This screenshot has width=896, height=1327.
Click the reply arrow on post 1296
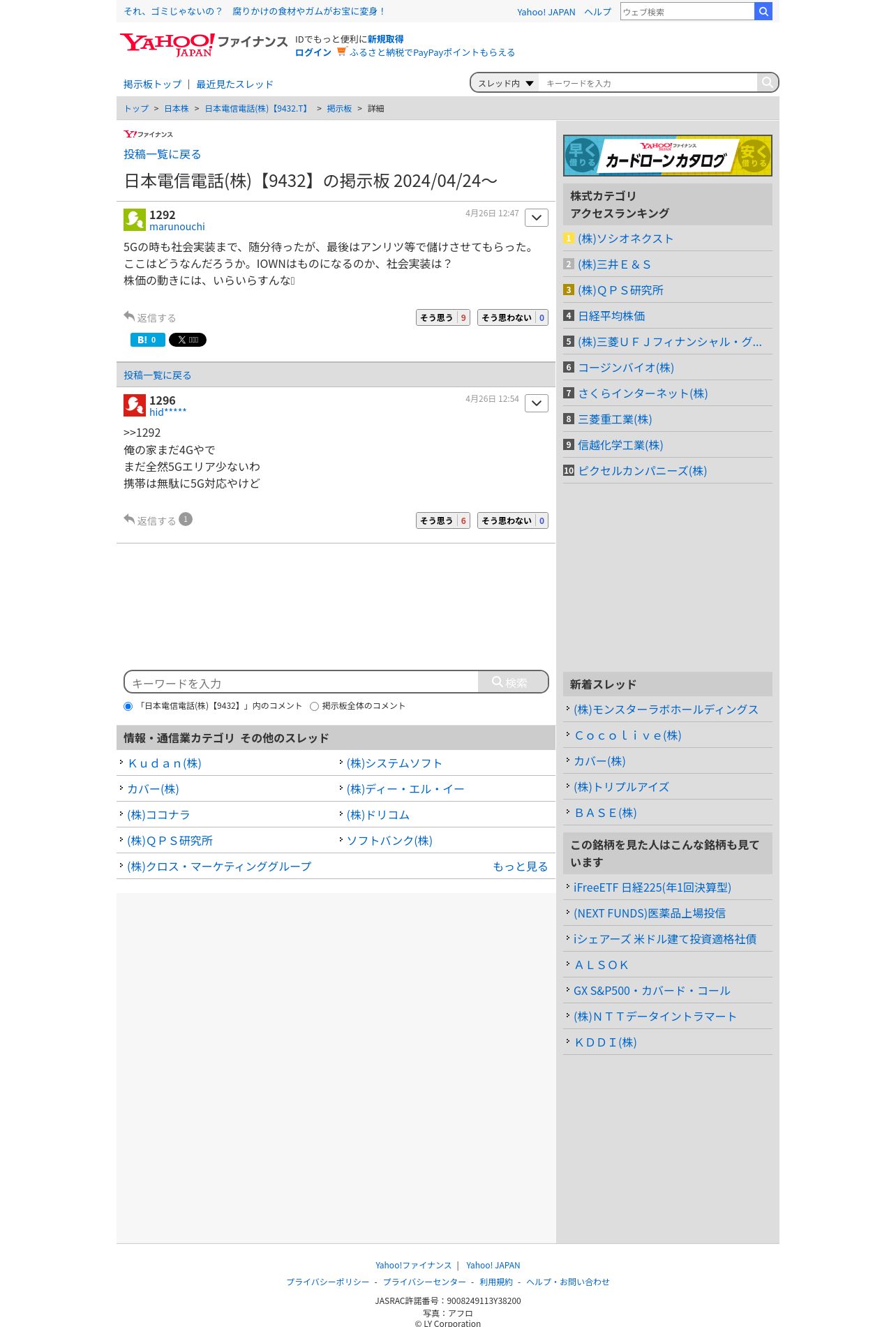(129, 519)
